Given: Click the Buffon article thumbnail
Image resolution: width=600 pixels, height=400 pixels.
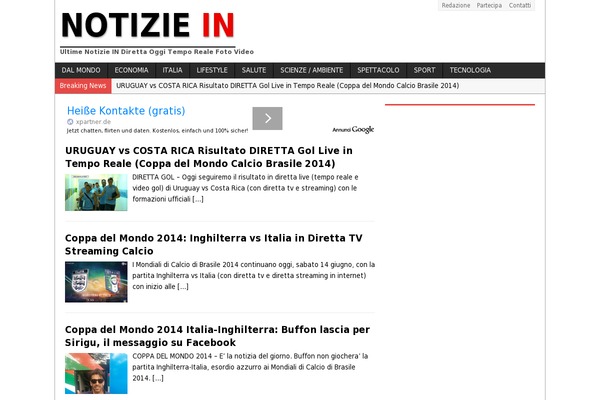Looking at the screenshot, I should [x=96, y=374].
